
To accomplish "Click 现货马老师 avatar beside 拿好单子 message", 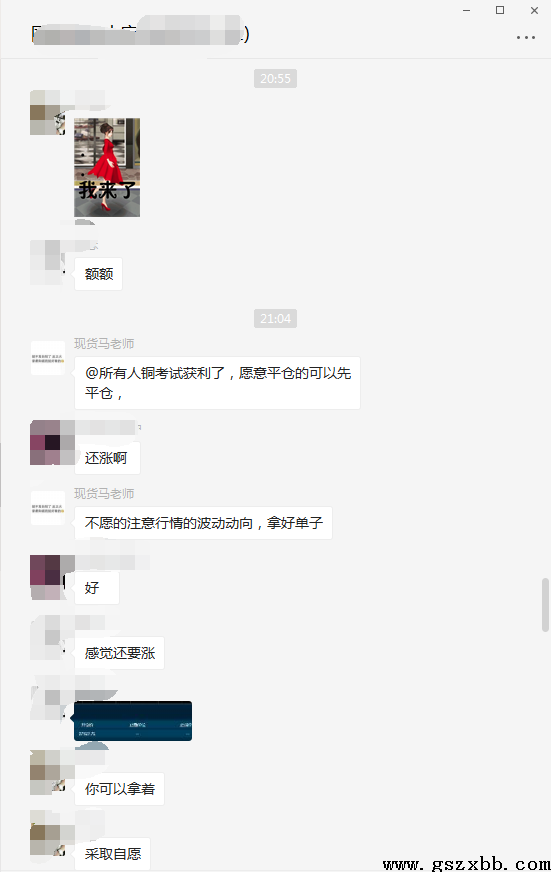I will (48, 508).
